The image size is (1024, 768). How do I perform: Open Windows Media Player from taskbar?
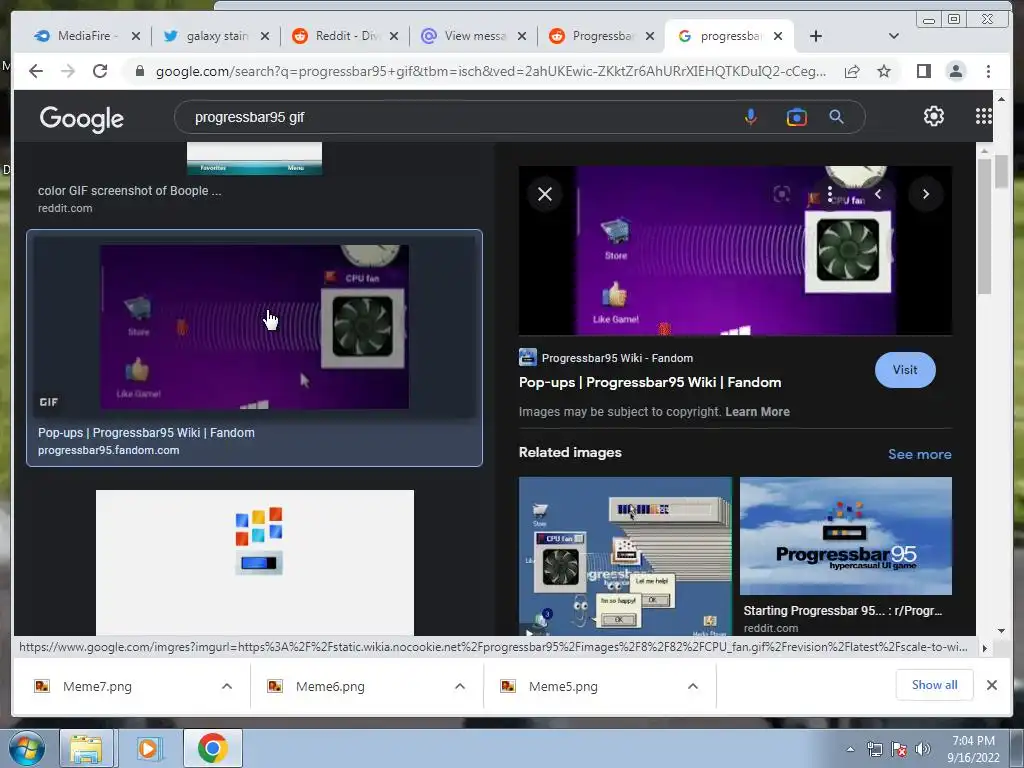[x=148, y=748]
